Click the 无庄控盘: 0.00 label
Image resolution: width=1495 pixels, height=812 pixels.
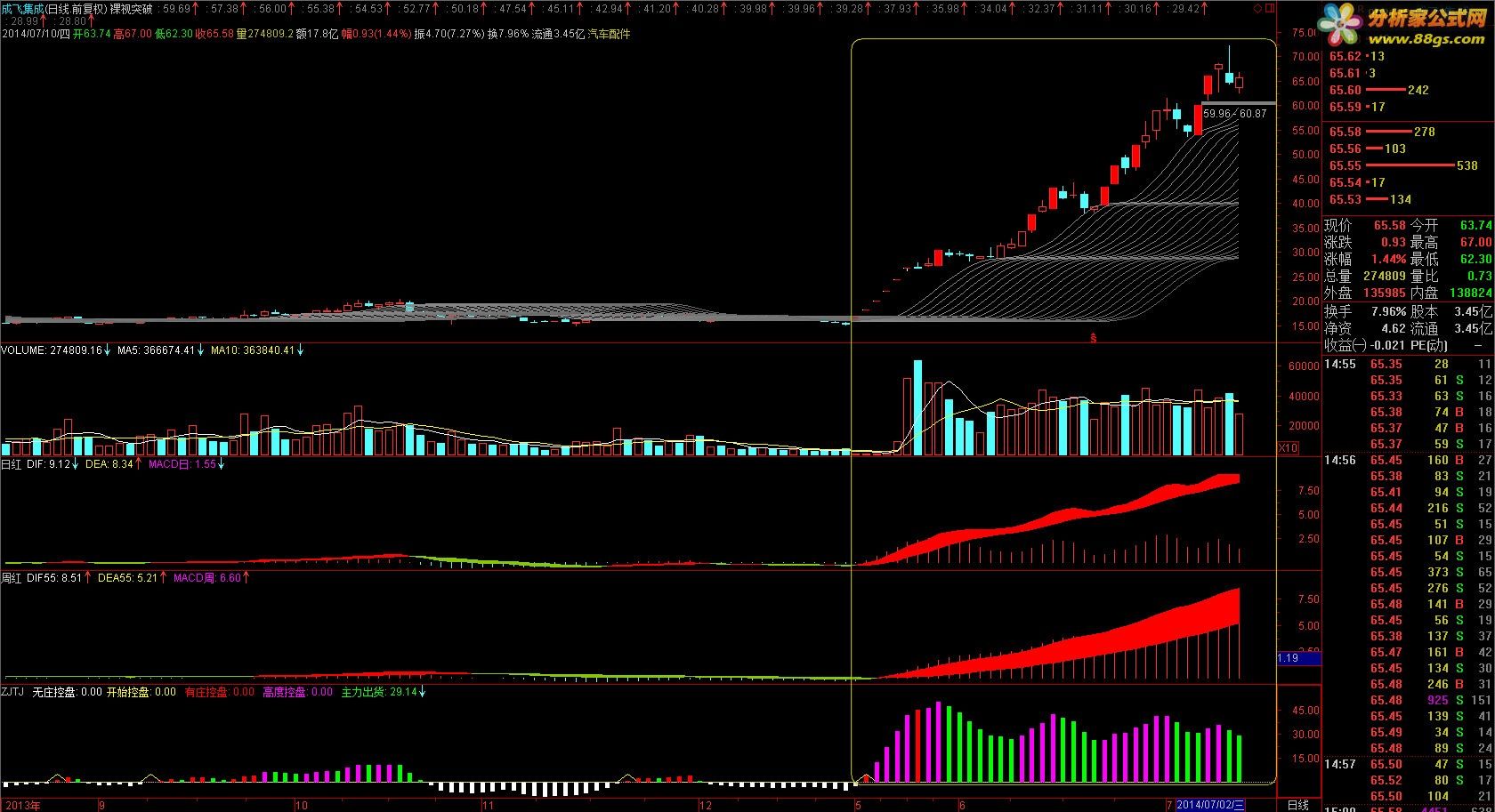(67, 692)
